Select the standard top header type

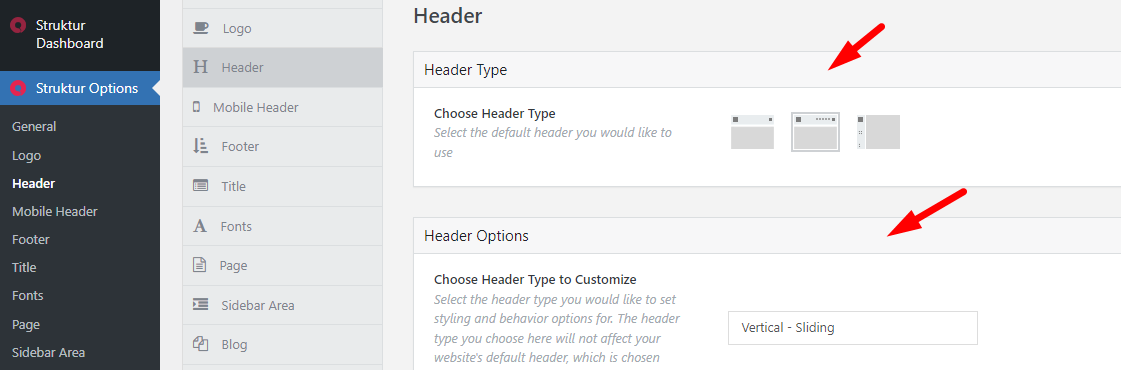(752, 131)
